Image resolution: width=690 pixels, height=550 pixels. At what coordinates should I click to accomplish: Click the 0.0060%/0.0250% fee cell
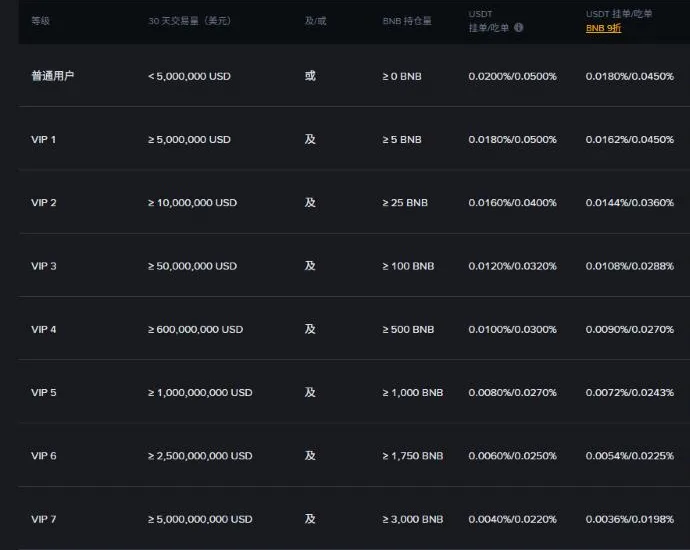[x=513, y=456]
